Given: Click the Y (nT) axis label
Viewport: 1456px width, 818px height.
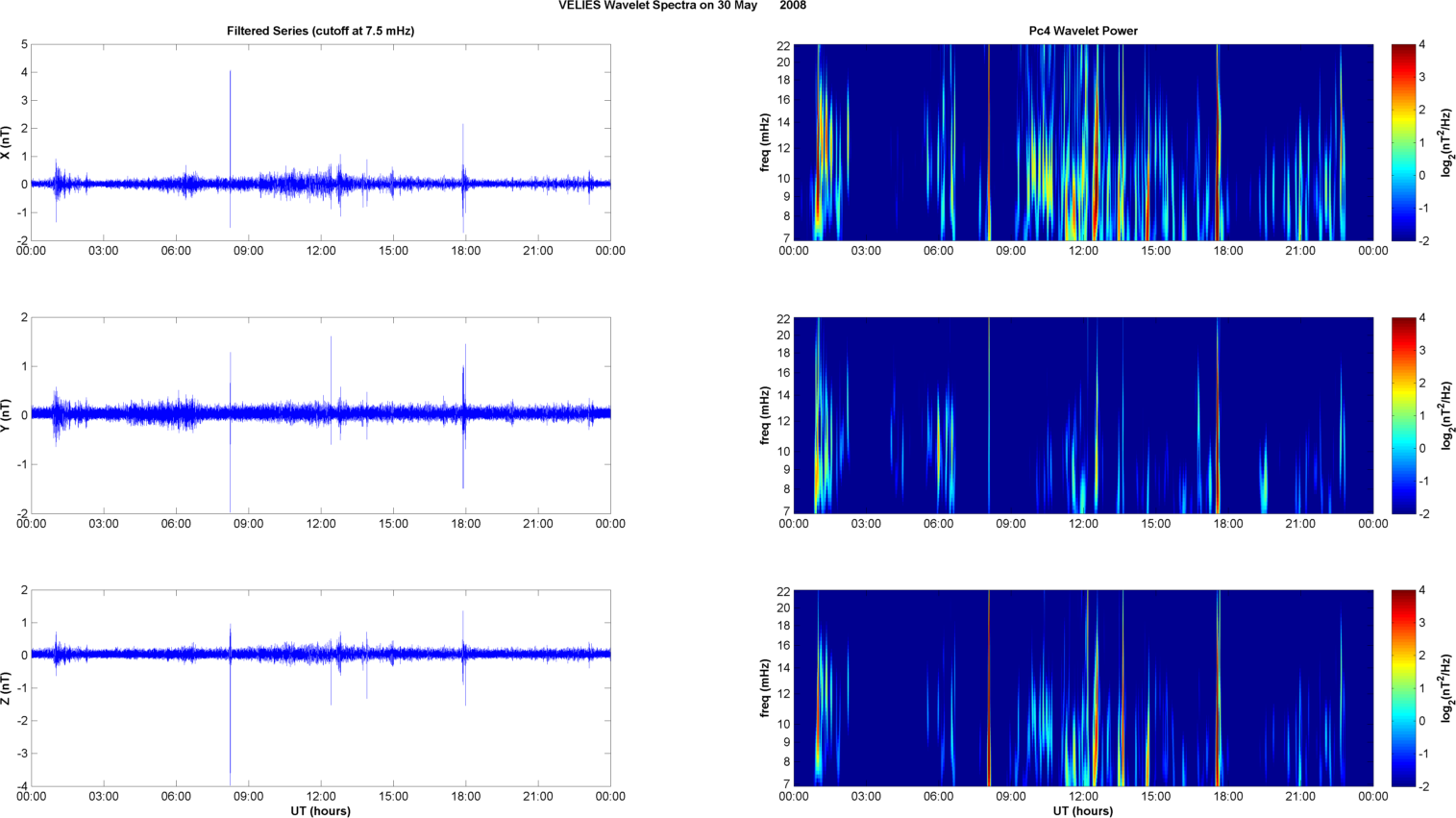Looking at the screenshot, I should [x=7, y=415].
